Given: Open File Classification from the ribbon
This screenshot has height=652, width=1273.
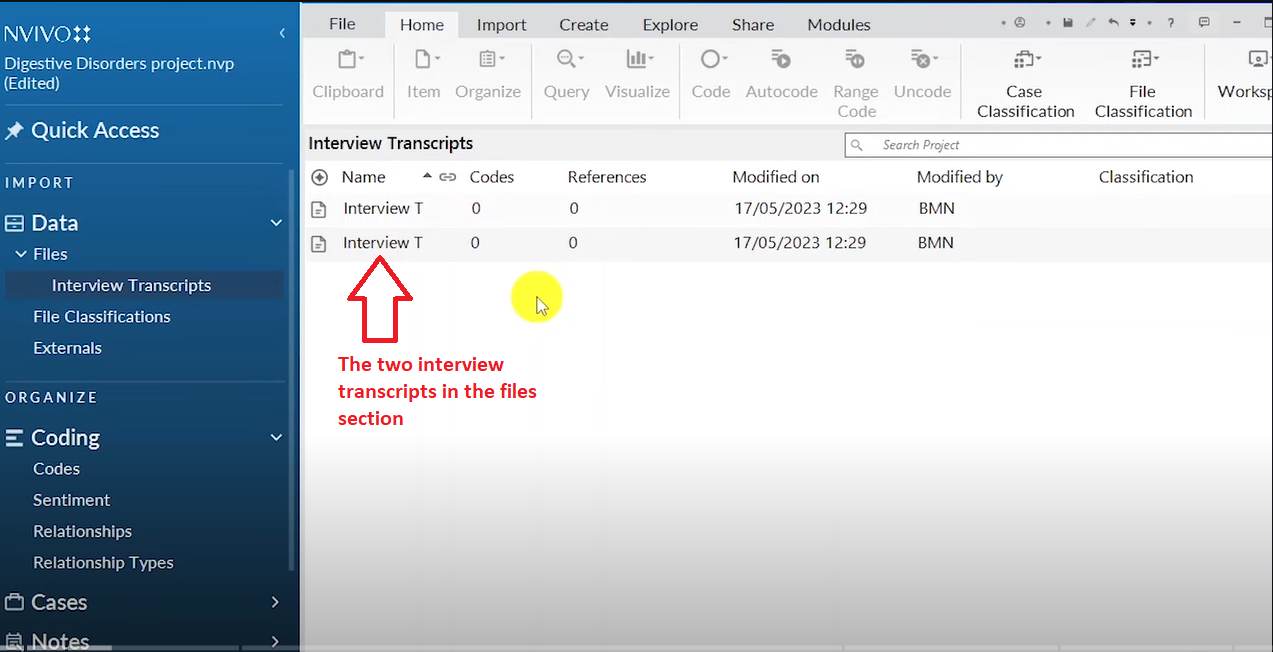Looking at the screenshot, I should (x=1142, y=80).
